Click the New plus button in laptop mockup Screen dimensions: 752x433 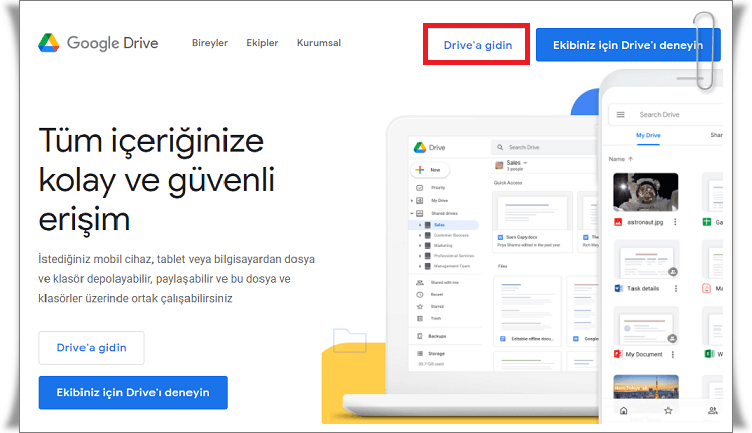[x=429, y=170]
